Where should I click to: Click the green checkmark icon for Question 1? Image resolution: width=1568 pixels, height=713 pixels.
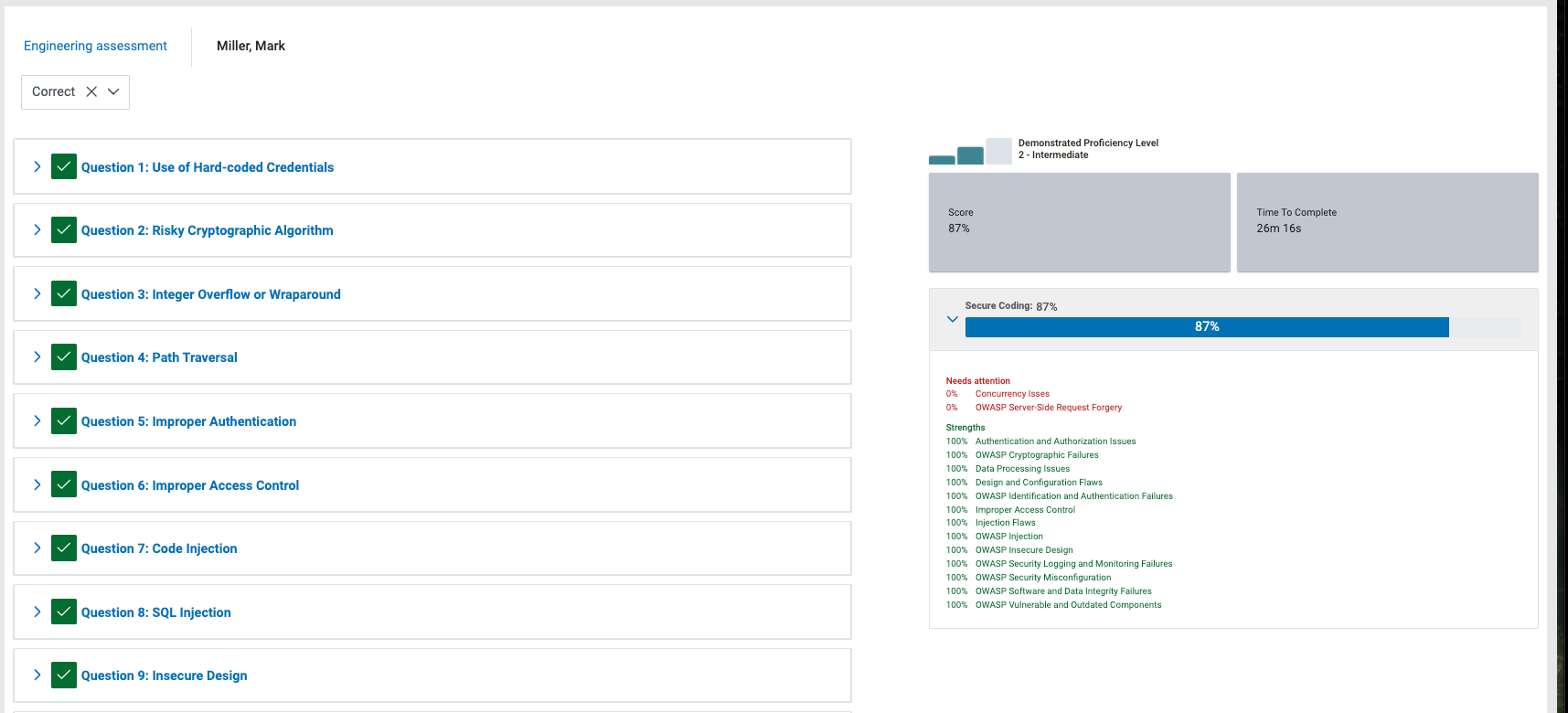[x=64, y=167]
